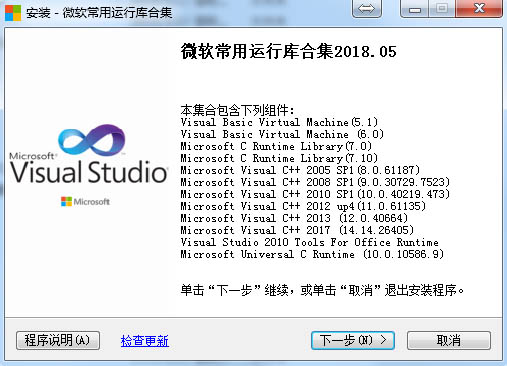The width and height of the screenshot is (507, 366).
Task: Click the double-arrow button in title bar
Action: [x=367, y=9]
